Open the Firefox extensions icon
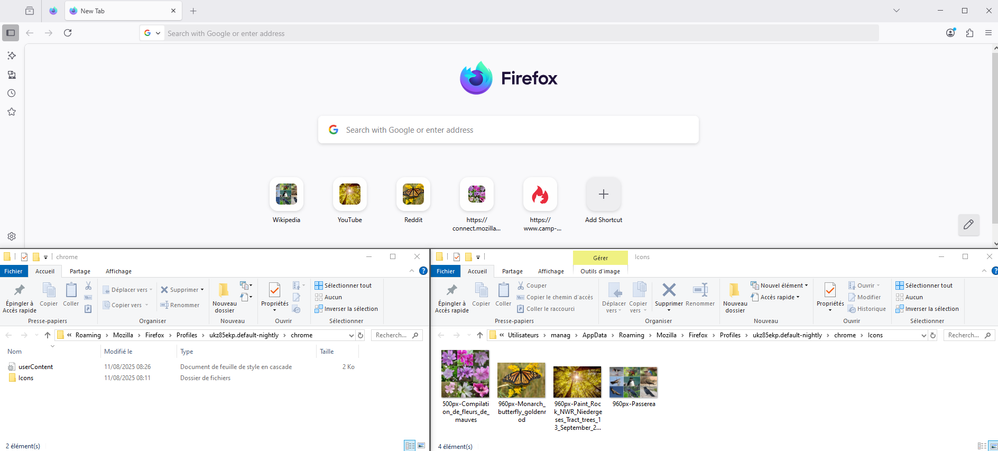 click(969, 33)
